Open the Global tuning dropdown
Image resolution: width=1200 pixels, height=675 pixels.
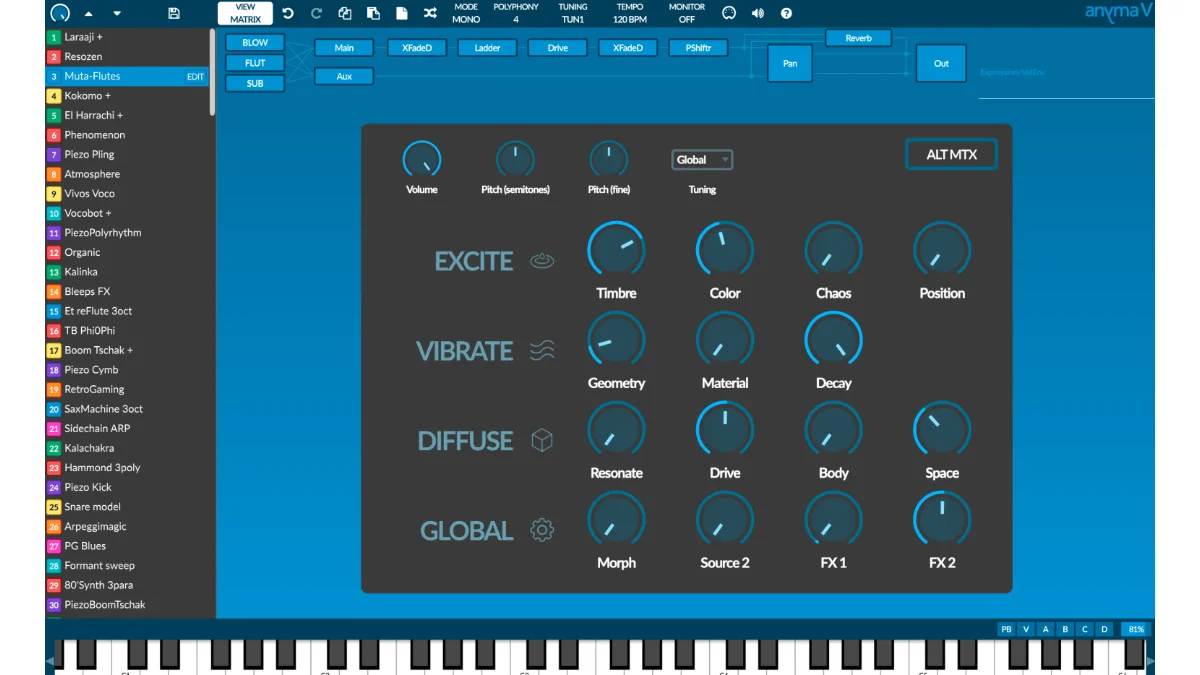pos(702,160)
